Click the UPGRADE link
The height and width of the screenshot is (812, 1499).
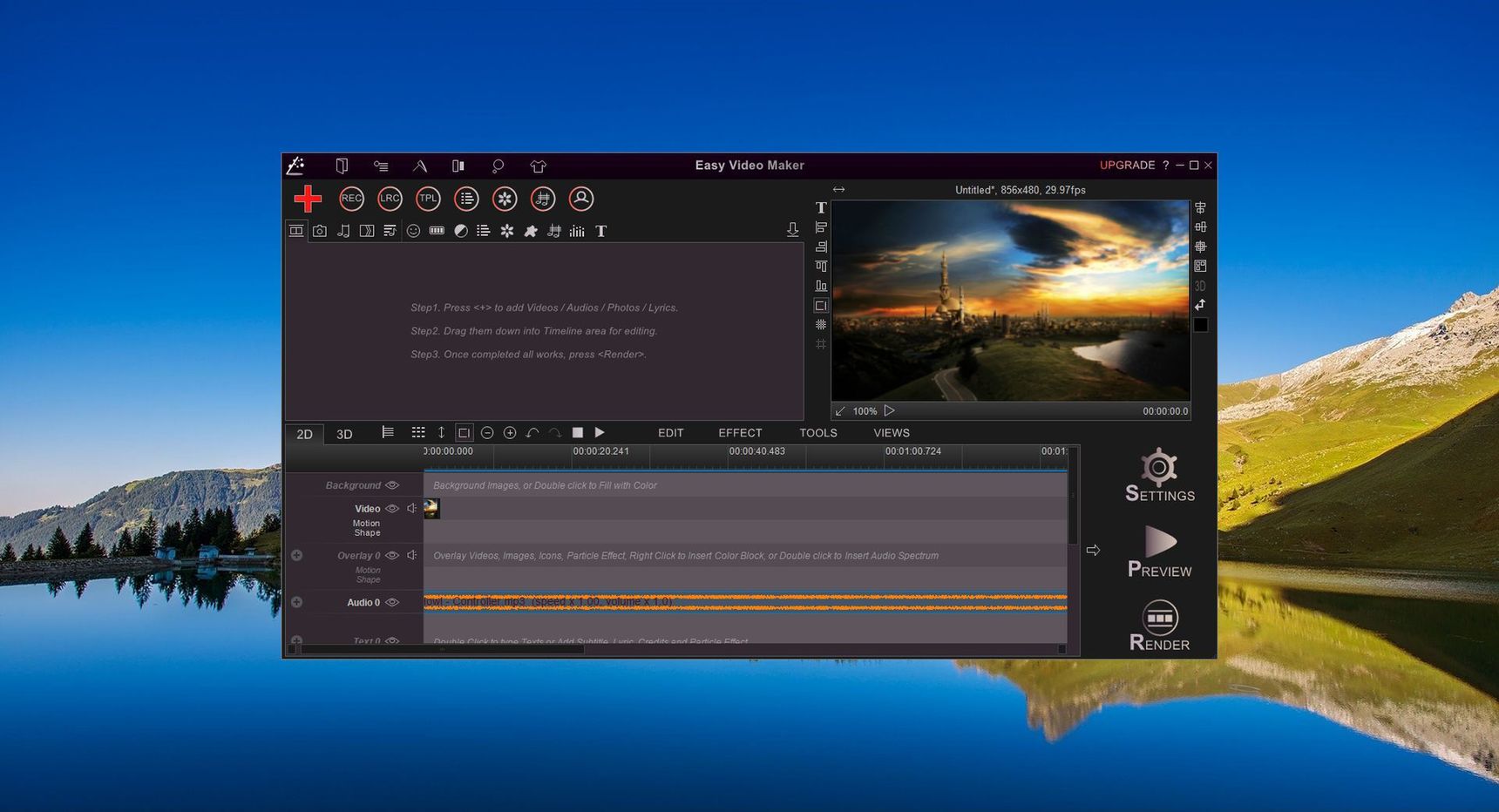pos(1127,165)
